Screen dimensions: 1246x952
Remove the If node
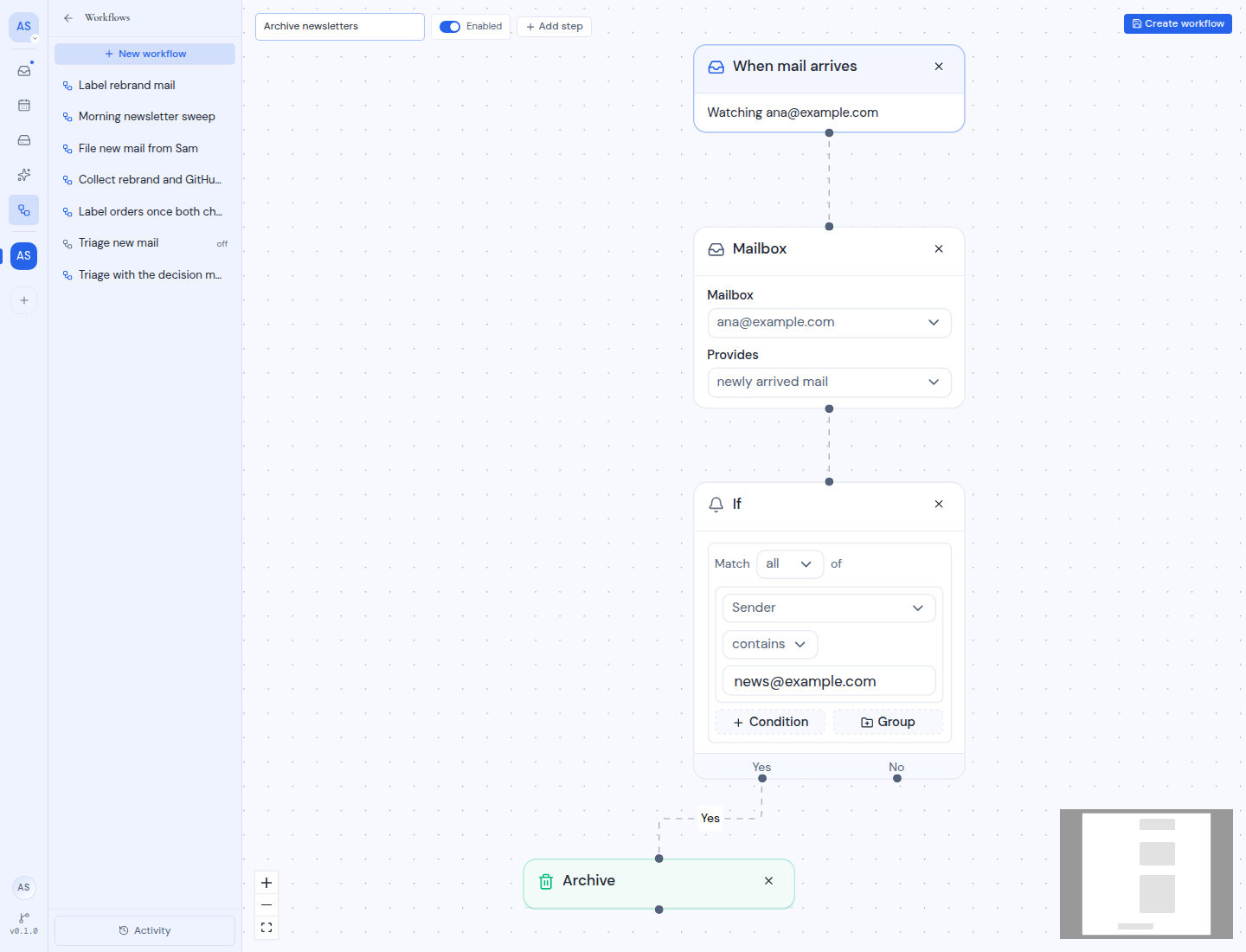[x=939, y=505]
